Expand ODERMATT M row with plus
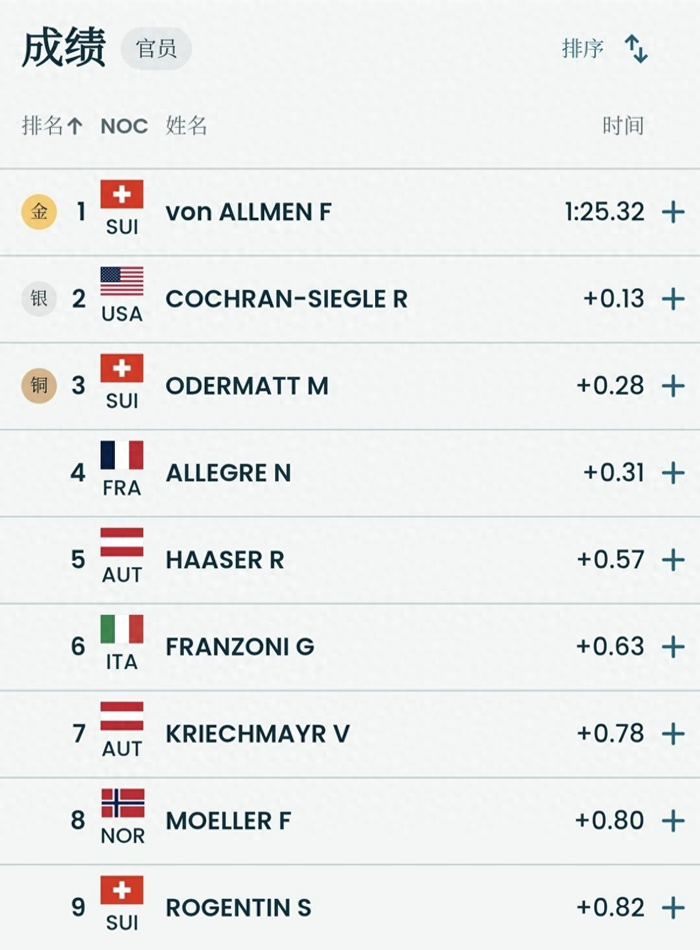 pos(673,386)
